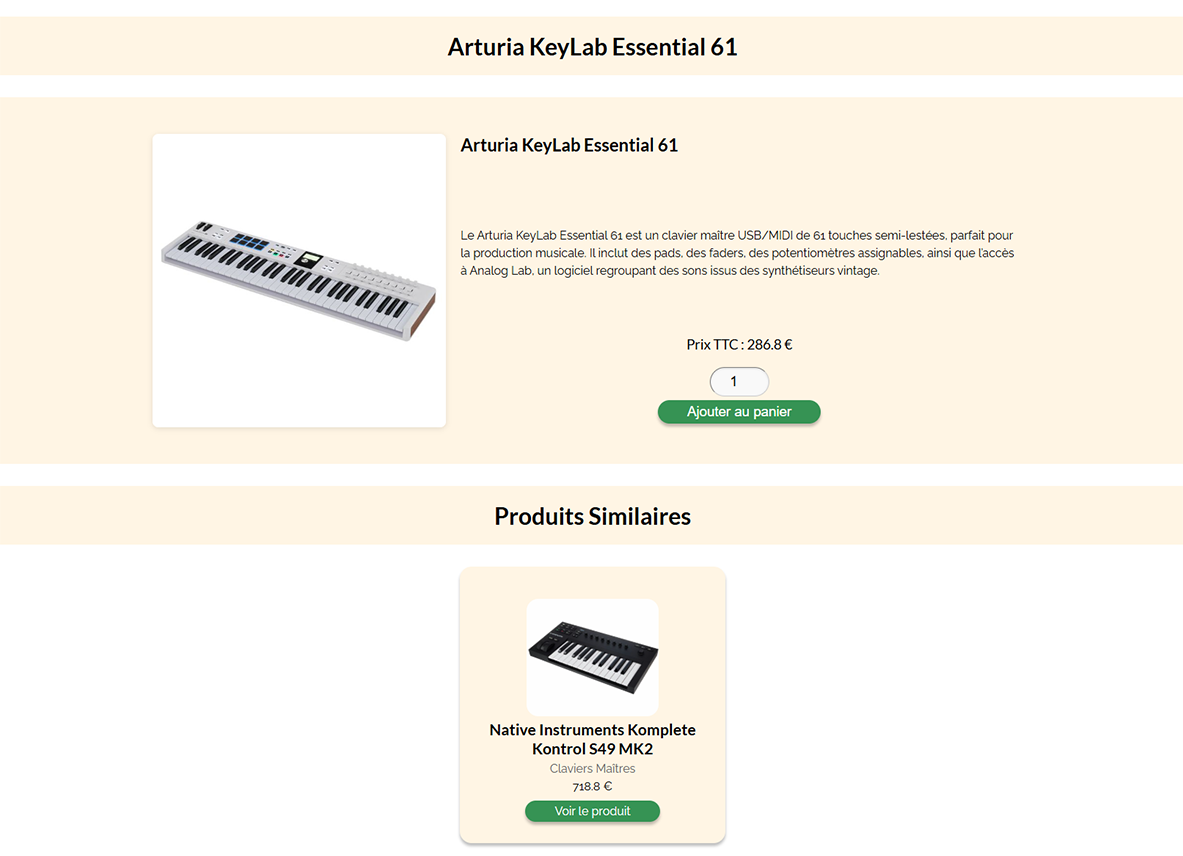Click the Claviers Maîtres category label
Screen dimensions: 1183x856
[592, 769]
